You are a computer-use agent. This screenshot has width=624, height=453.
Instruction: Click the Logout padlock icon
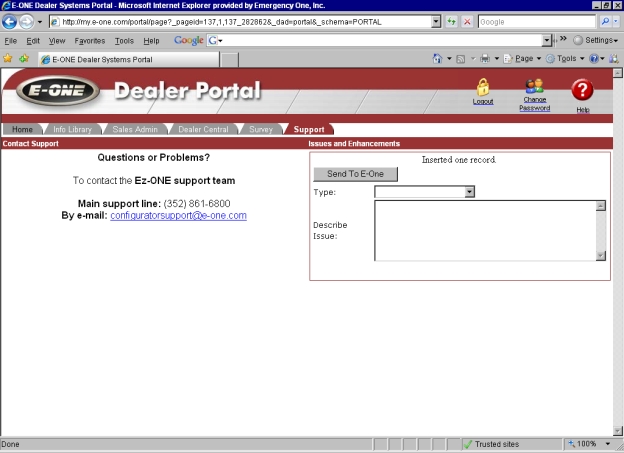pos(483,87)
